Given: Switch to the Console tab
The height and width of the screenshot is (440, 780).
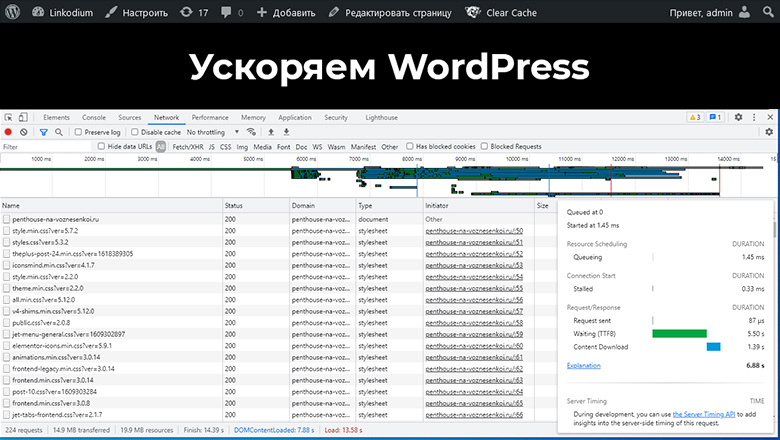Looking at the screenshot, I should point(94,118).
